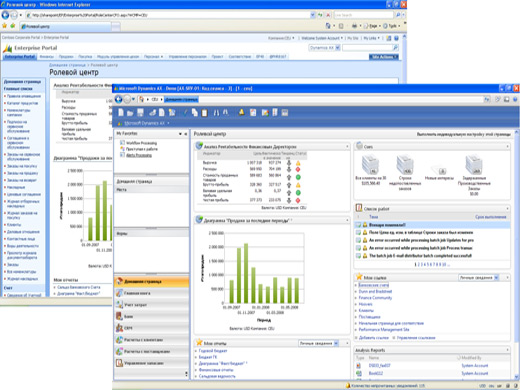Open the 'Сальдовая ведомость' report link
Viewport: 520px width, 390px height.
(x=217, y=376)
